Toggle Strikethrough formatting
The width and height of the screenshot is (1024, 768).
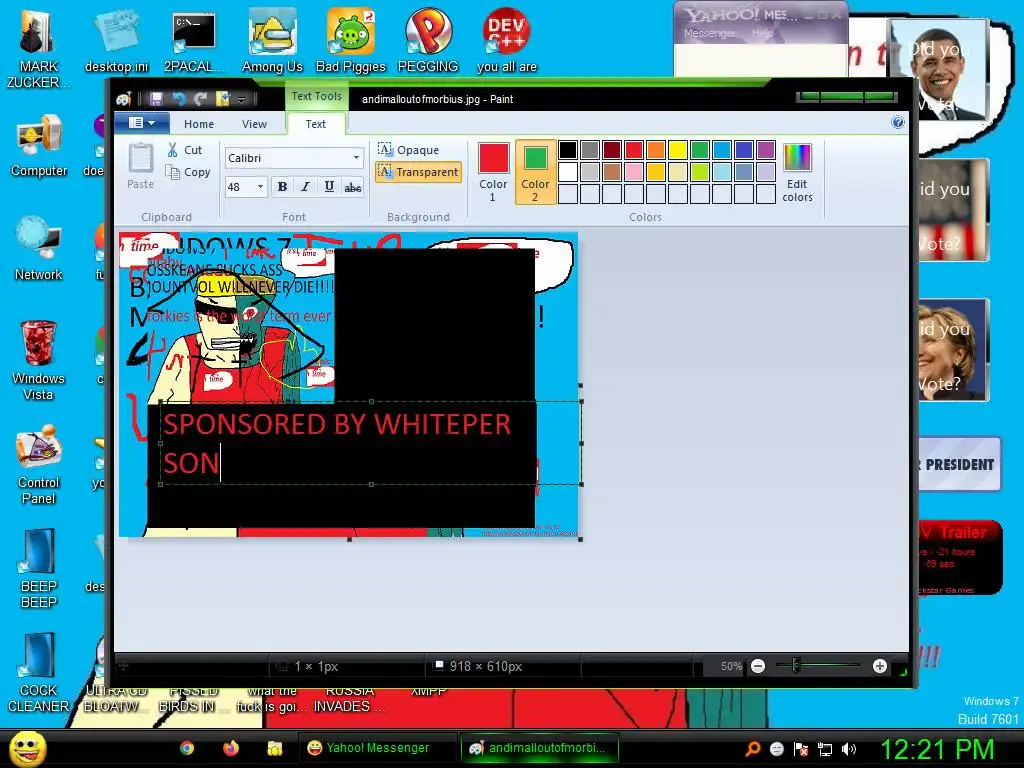tap(353, 187)
